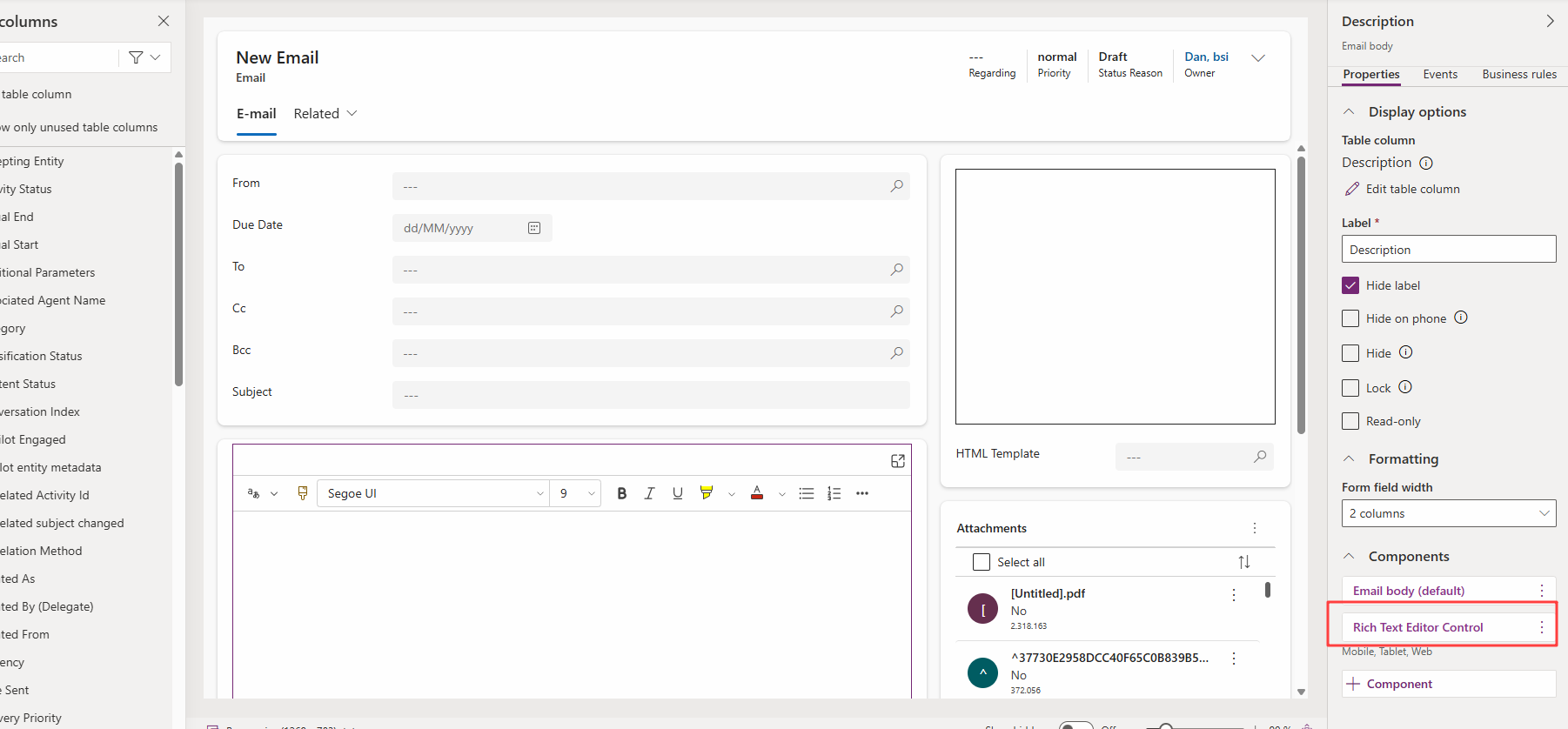The width and height of the screenshot is (1568, 729).
Task: Open Attachments more options menu
Action: pyautogui.click(x=1254, y=528)
